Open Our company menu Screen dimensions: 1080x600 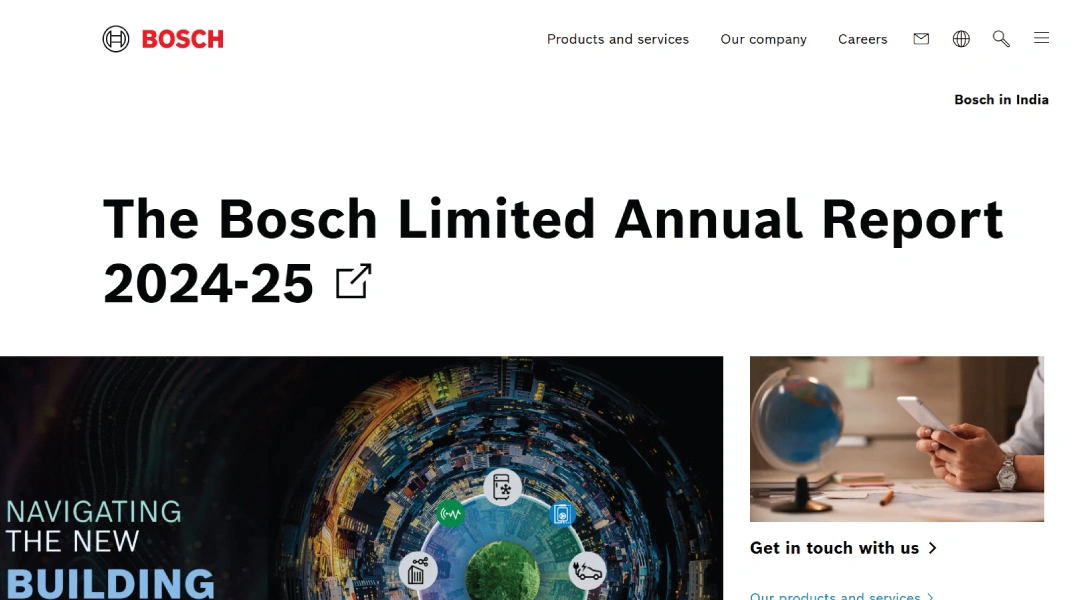tap(763, 39)
